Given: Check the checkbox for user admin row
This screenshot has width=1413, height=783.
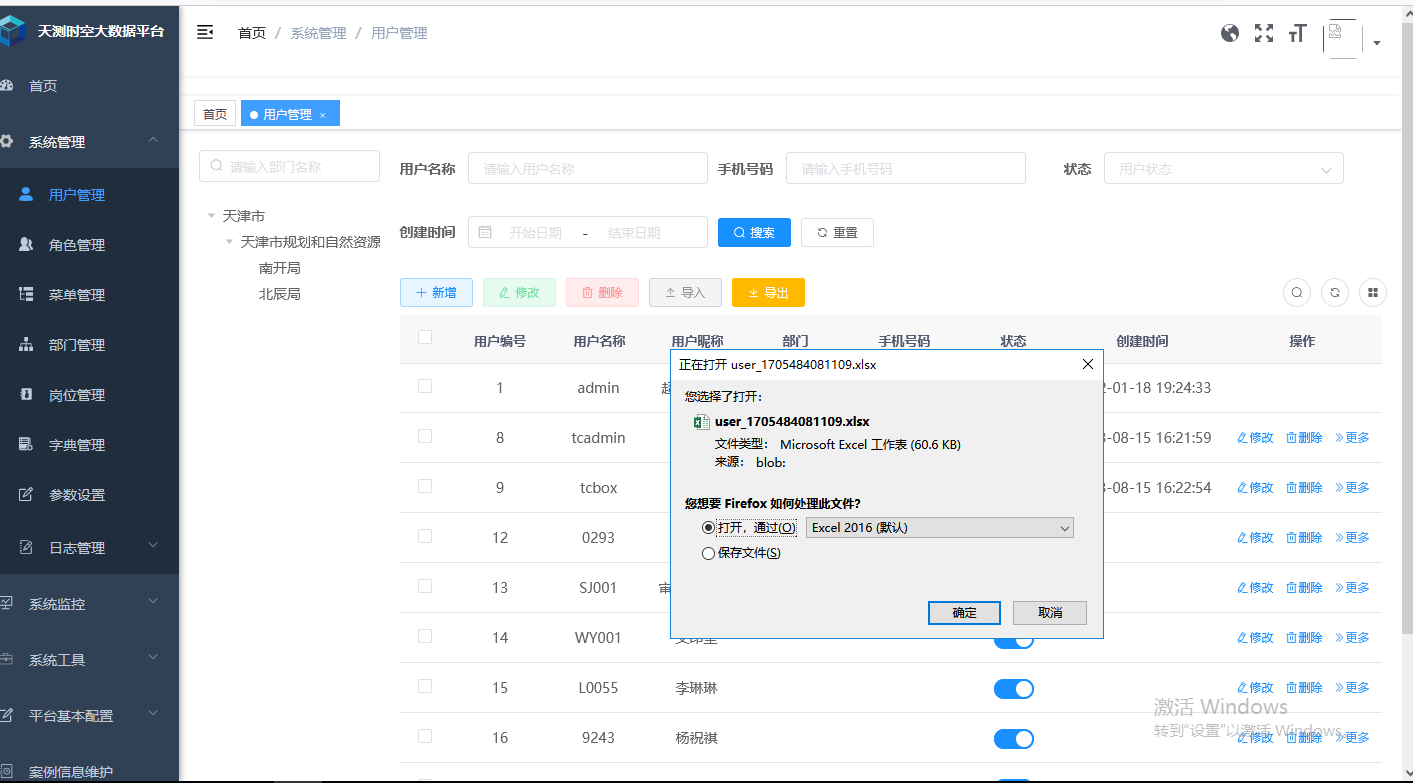Looking at the screenshot, I should [425, 386].
